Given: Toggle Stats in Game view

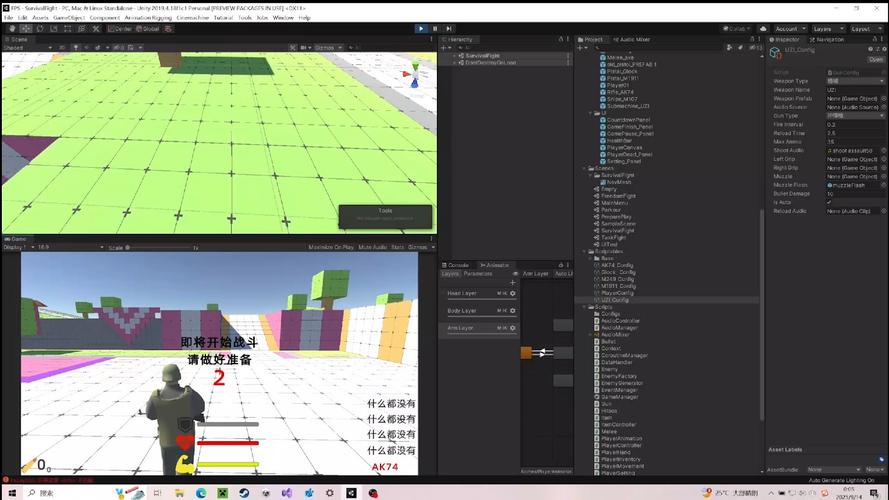Looking at the screenshot, I should pyautogui.click(x=397, y=247).
